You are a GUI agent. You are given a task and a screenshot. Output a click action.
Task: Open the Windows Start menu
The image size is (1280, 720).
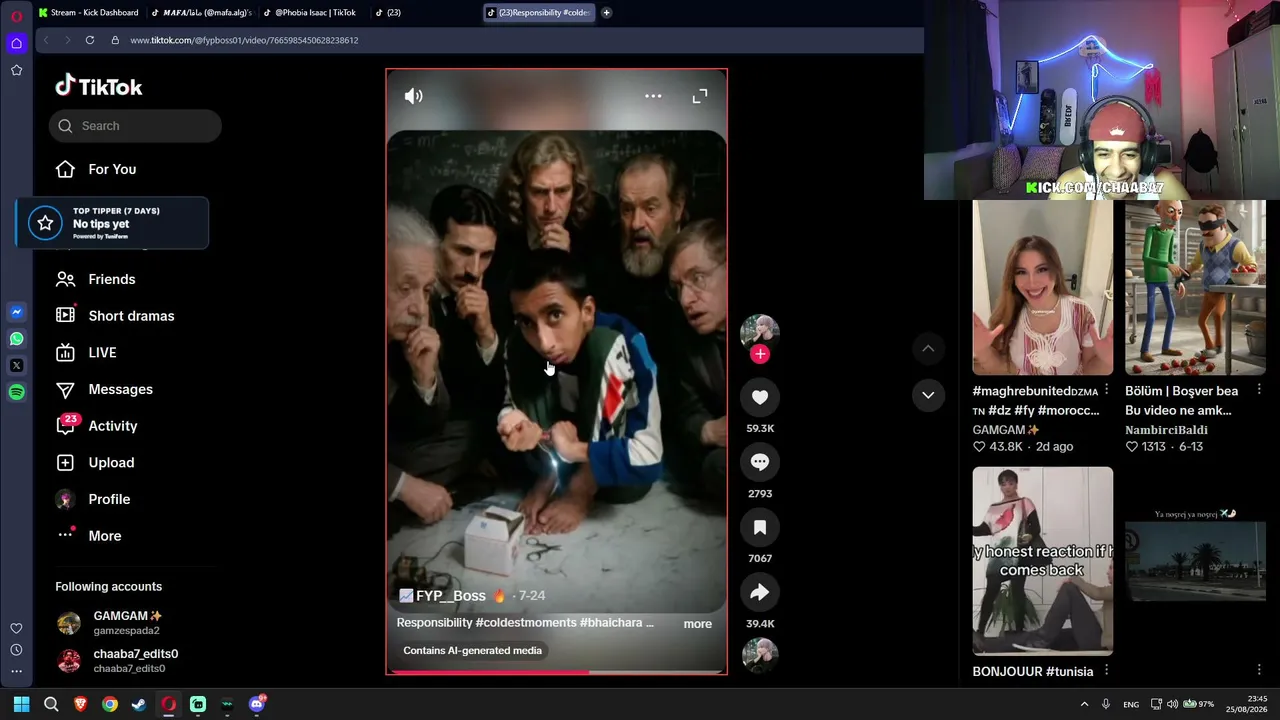pos(21,704)
